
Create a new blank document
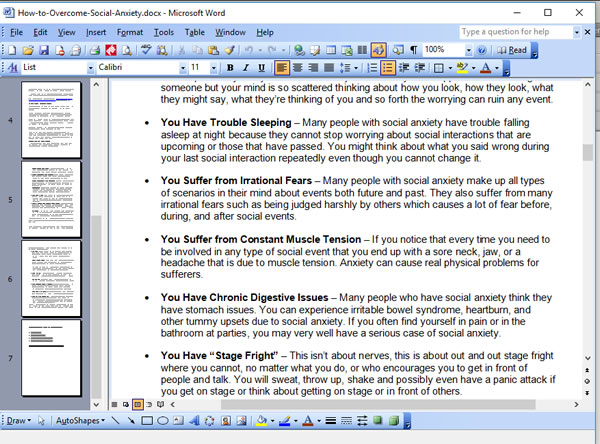(x=12, y=50)
